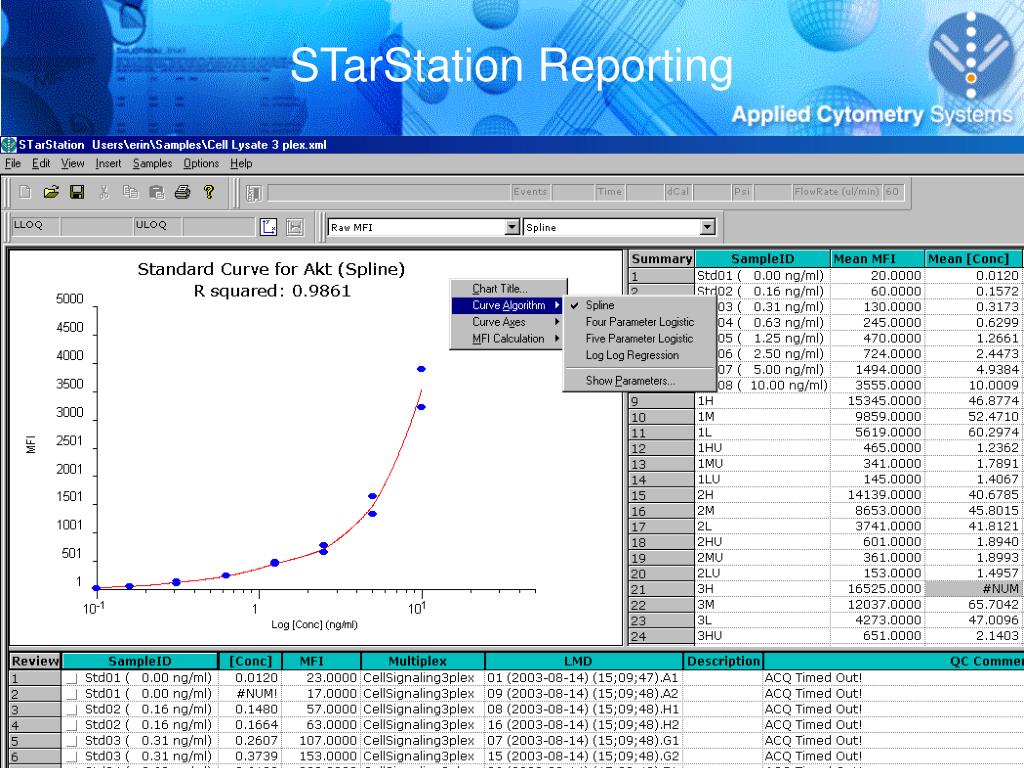Expand the Curve Algorithm submenu entry
This screenshot has width=1024, height=768.
click(x=507, y=305)
